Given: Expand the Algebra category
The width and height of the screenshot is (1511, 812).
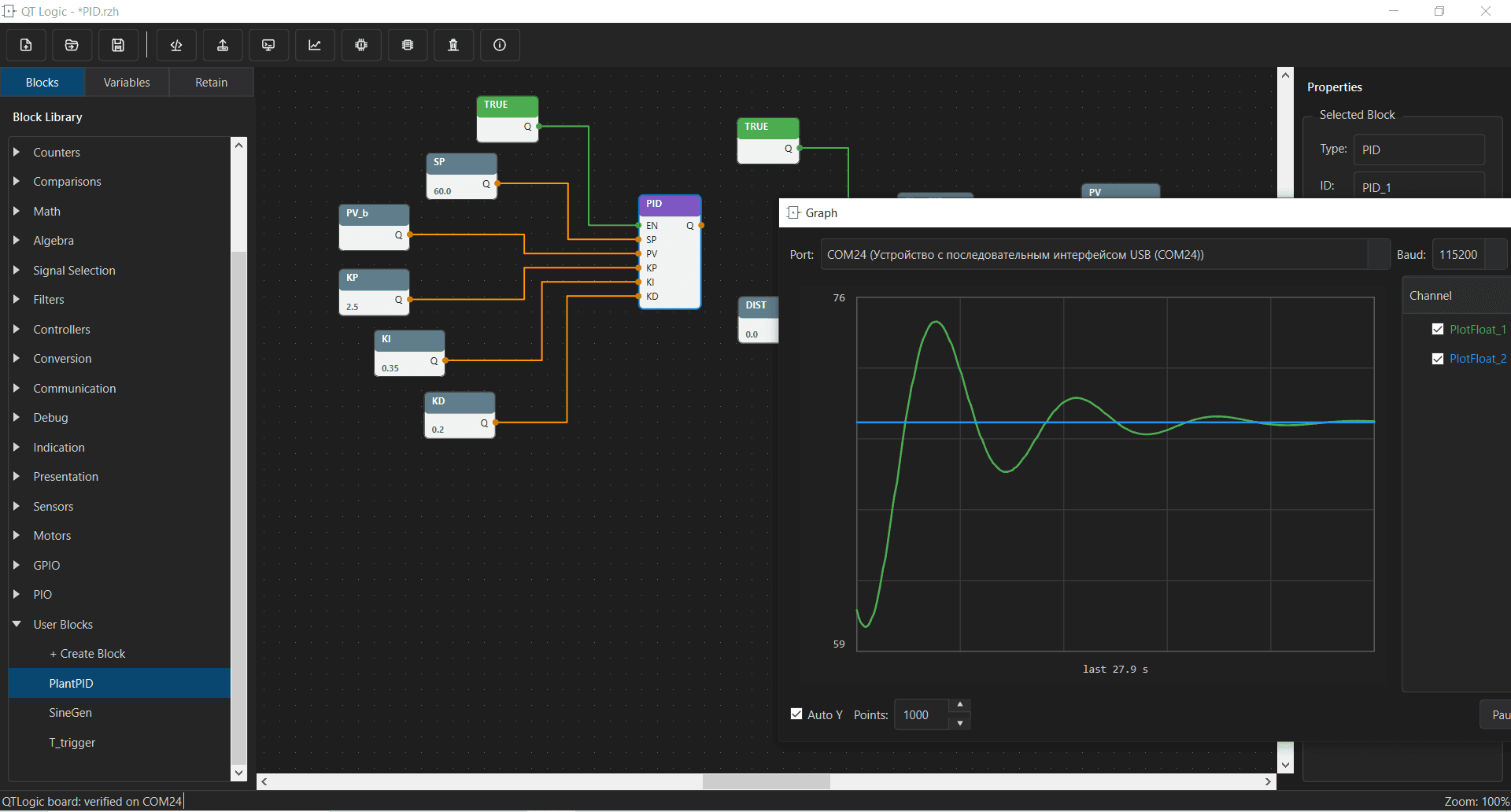Looking at the screenshot, I should pos(17,240).
